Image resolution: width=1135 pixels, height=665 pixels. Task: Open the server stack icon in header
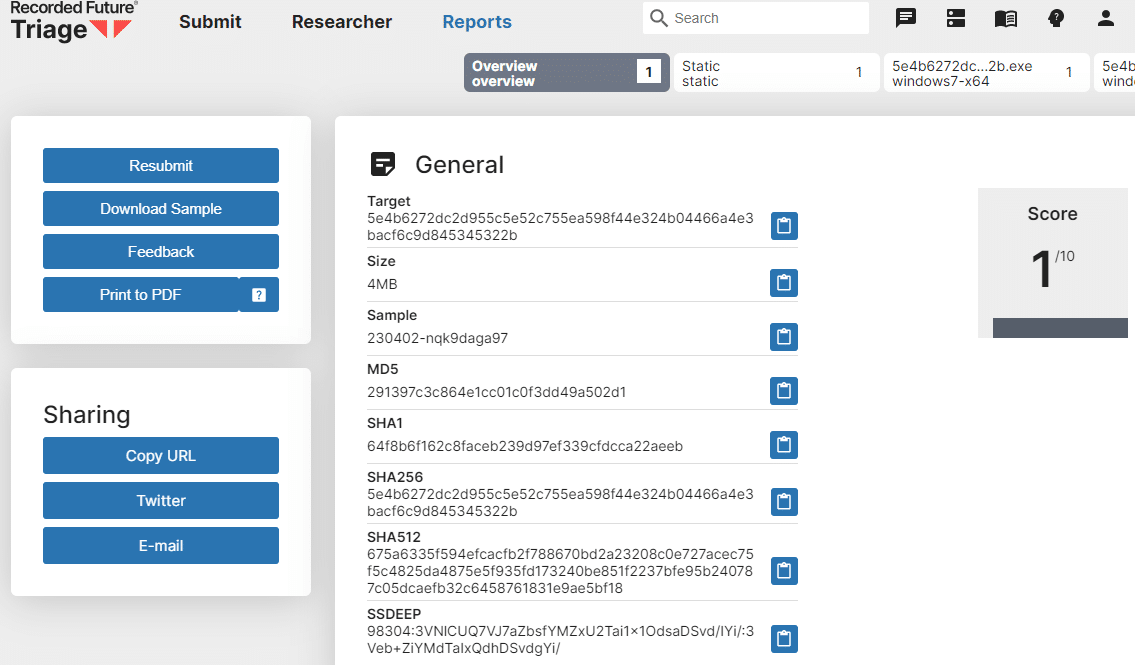[956, 18]
